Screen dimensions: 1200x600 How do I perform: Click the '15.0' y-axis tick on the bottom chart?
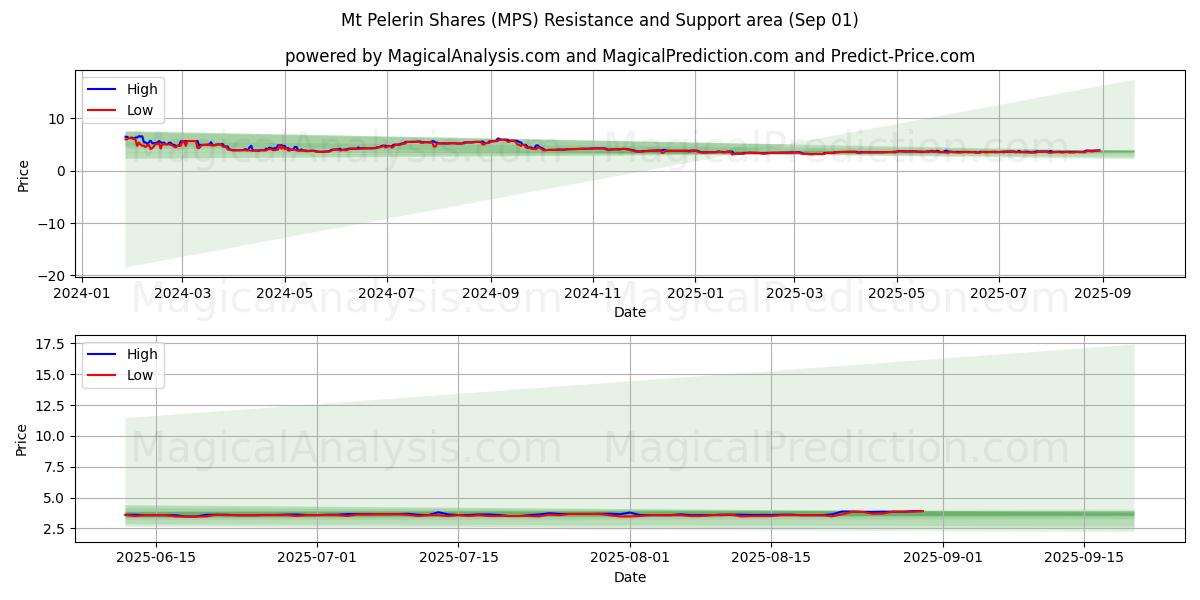pos(51,375)
